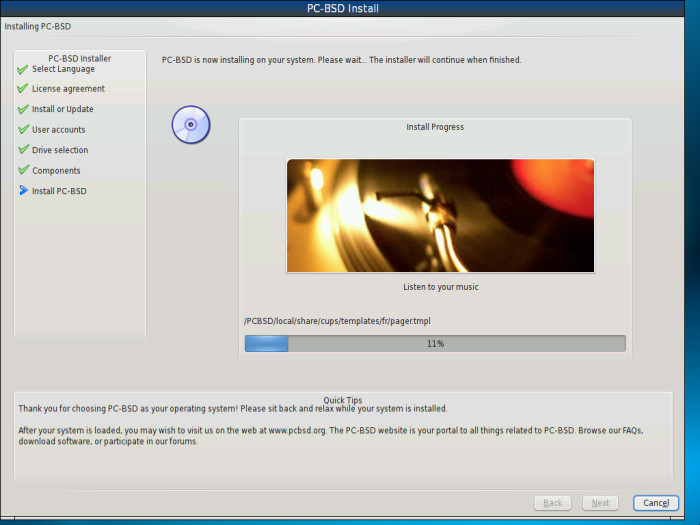Screen dimensions: 700x525
Task: Select the Install PC-BSD step
Action: [x=59, y=191]
